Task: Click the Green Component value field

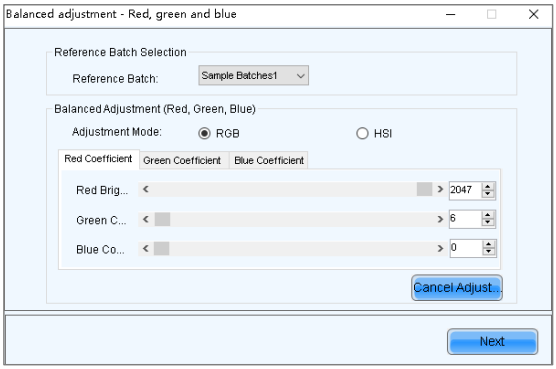Action: tap(465, 219)
